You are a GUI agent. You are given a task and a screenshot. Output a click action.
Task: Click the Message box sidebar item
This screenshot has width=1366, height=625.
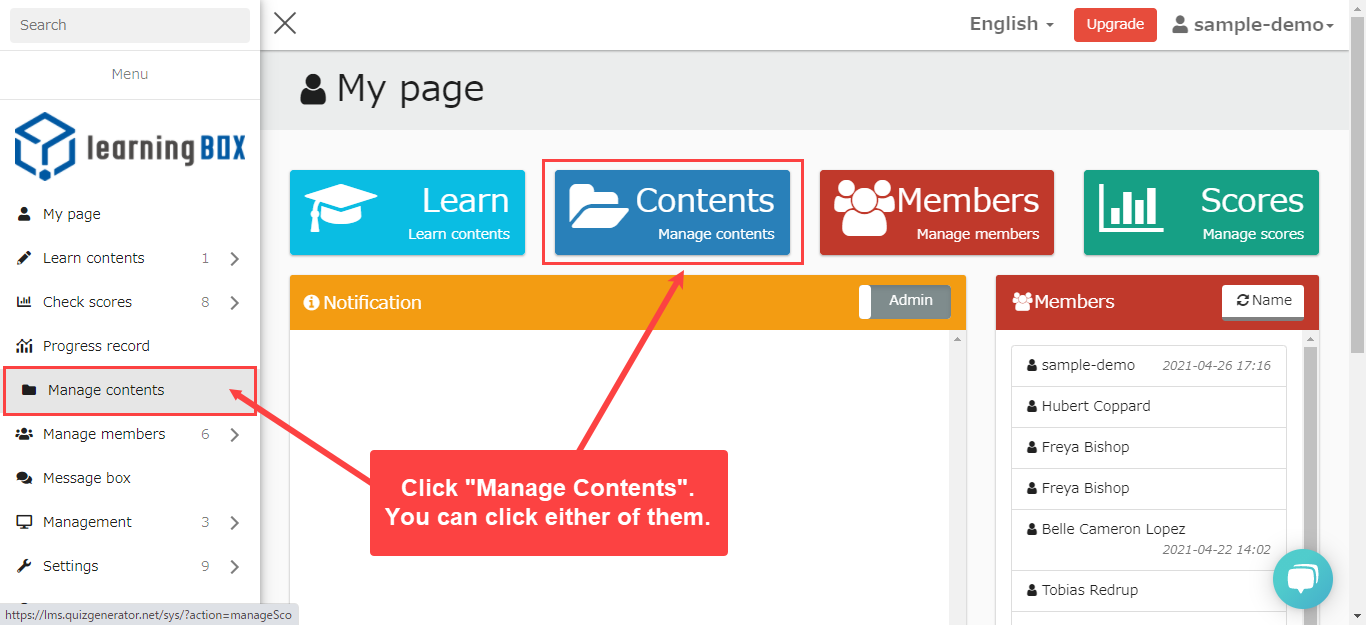(87, 478)
